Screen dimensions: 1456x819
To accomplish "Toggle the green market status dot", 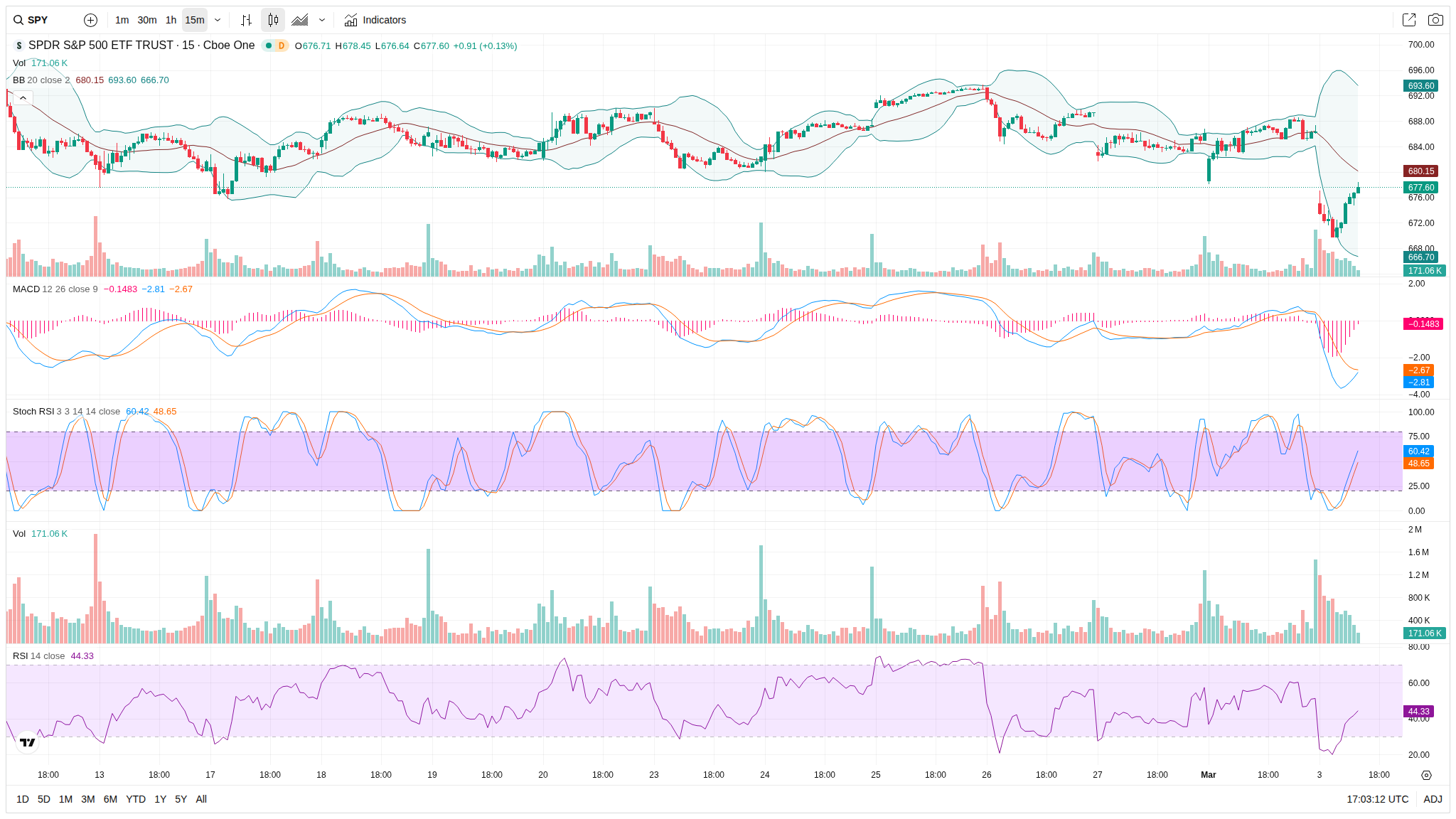I will coord(269,45).
